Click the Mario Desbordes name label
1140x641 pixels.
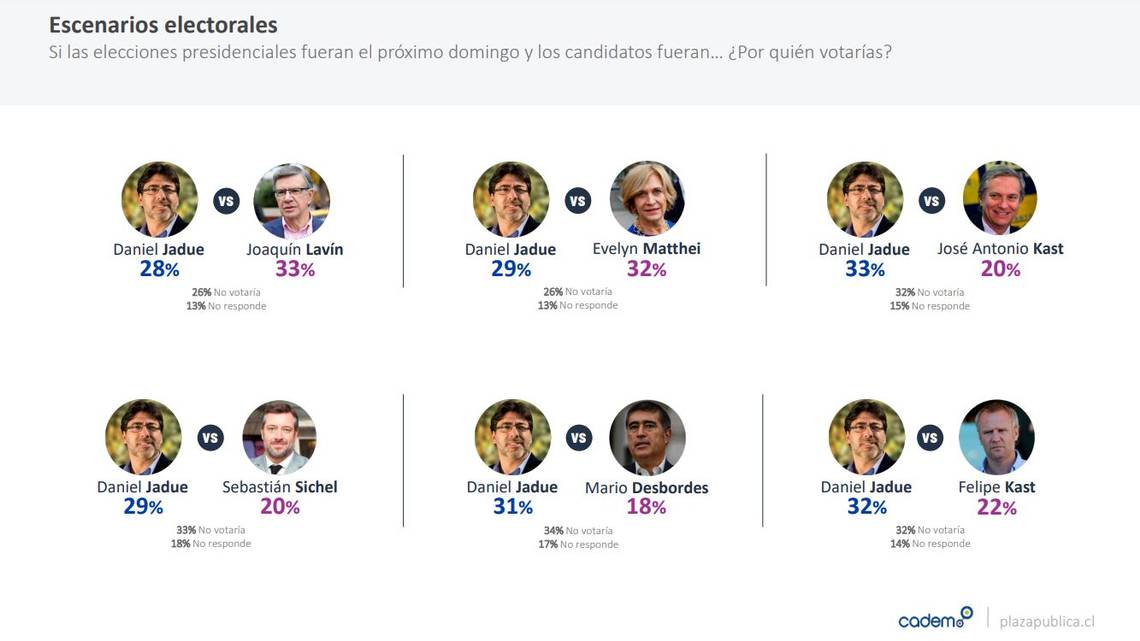(x=647, y=488)
